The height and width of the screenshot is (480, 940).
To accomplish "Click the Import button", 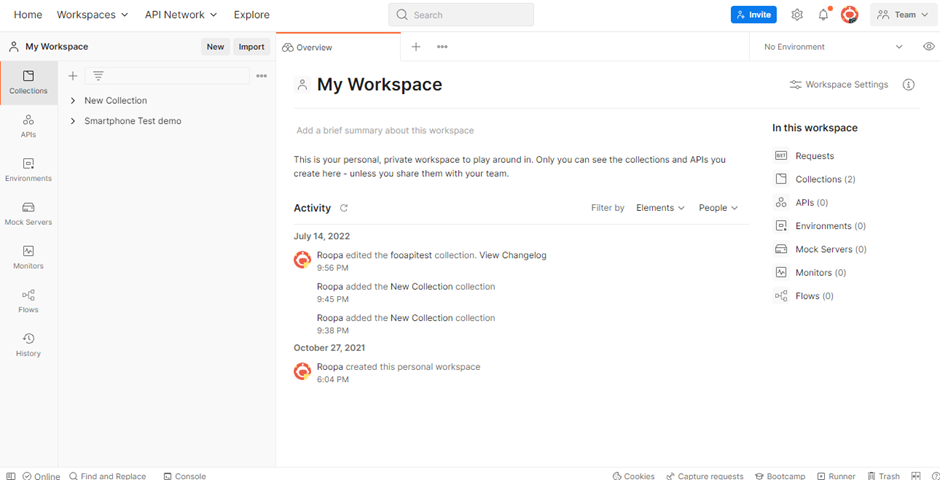I will [x=251, y=47].
